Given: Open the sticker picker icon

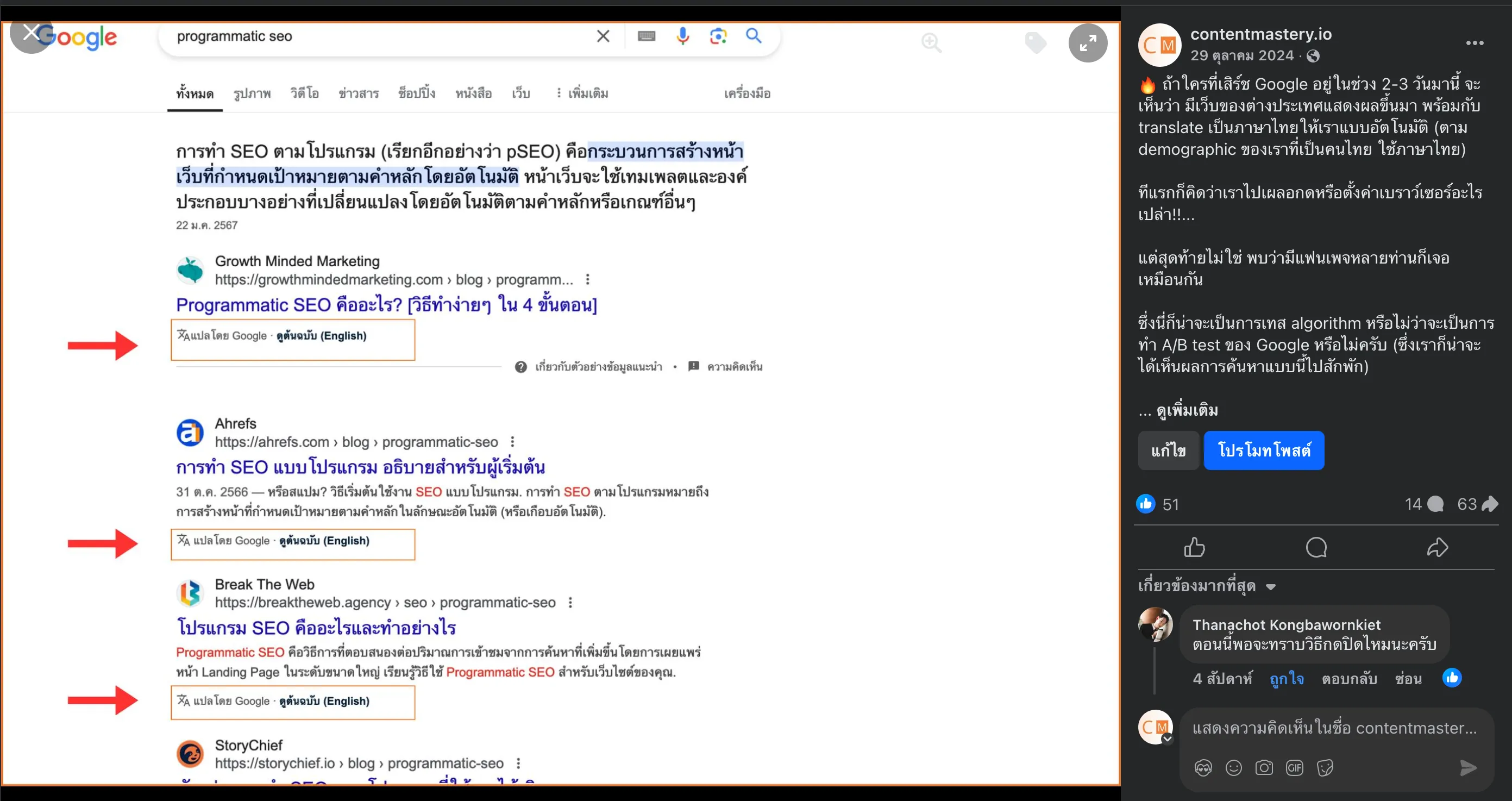Looking at the screenshot, I should [1325, 767].
